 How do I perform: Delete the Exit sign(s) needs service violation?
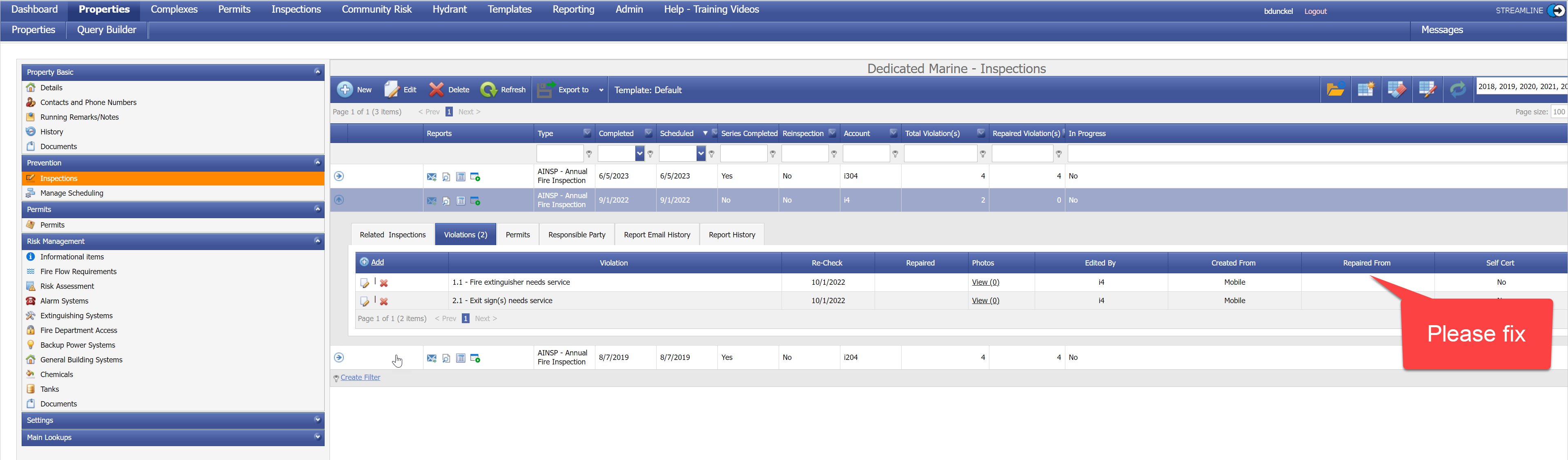(384, 301)
